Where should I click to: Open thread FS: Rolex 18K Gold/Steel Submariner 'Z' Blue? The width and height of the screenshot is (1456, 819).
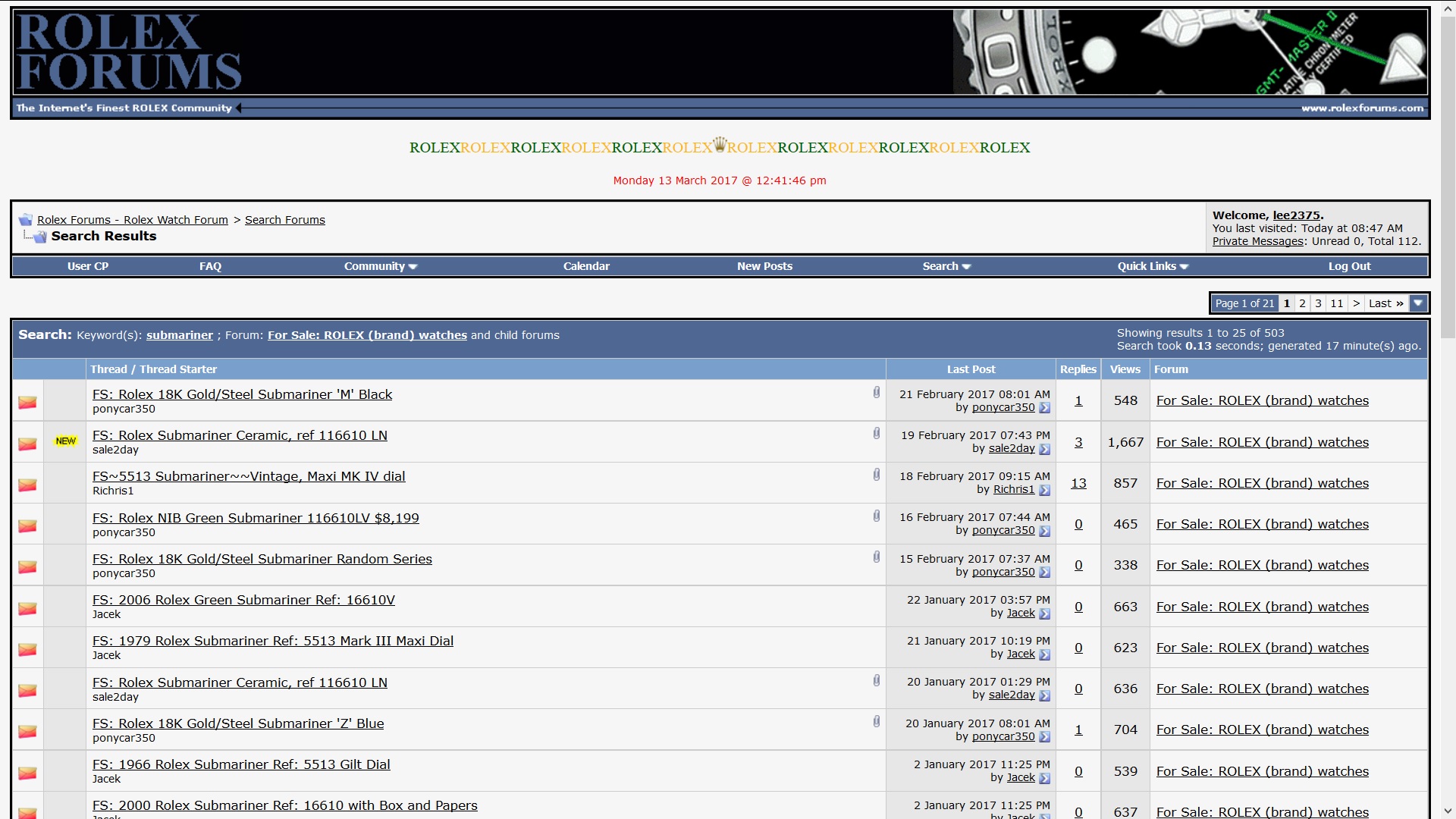coord(238,723)
